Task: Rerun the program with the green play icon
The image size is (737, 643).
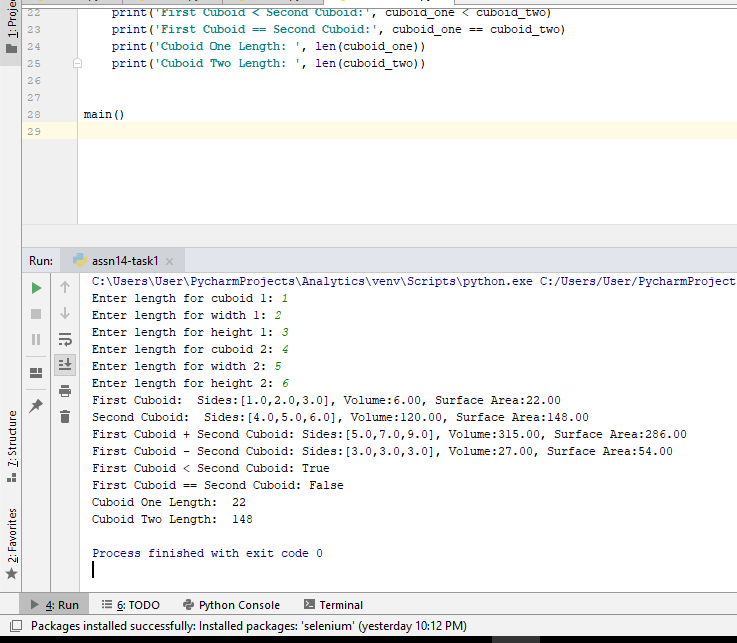Action: coord(36,288)
